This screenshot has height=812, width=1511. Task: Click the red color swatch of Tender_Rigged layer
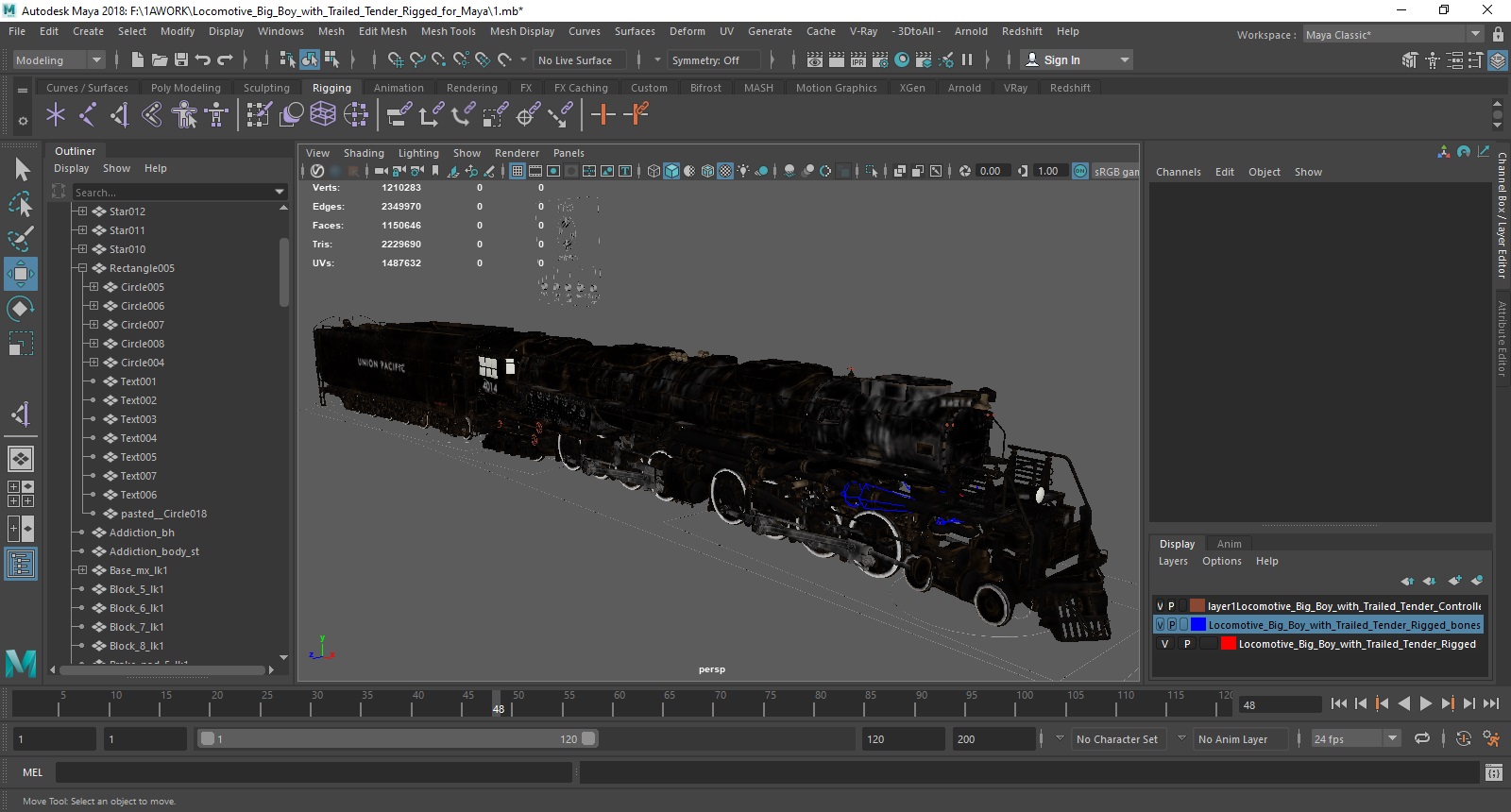1229,644
